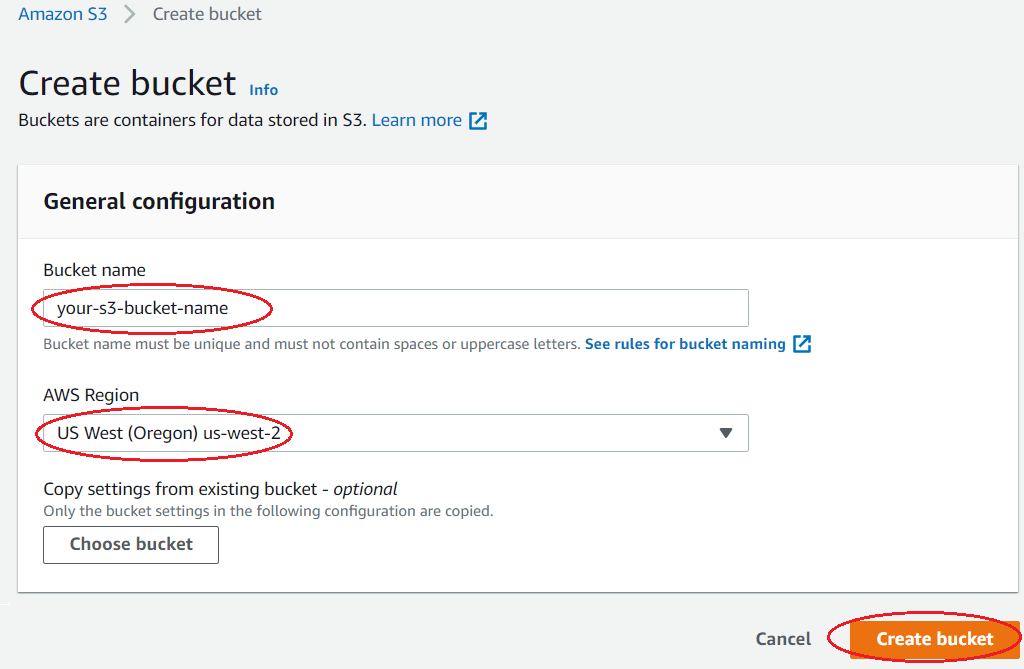1024x669 pixels.
Task: Open the Info link beside the heading
Action: click(264, 90)
